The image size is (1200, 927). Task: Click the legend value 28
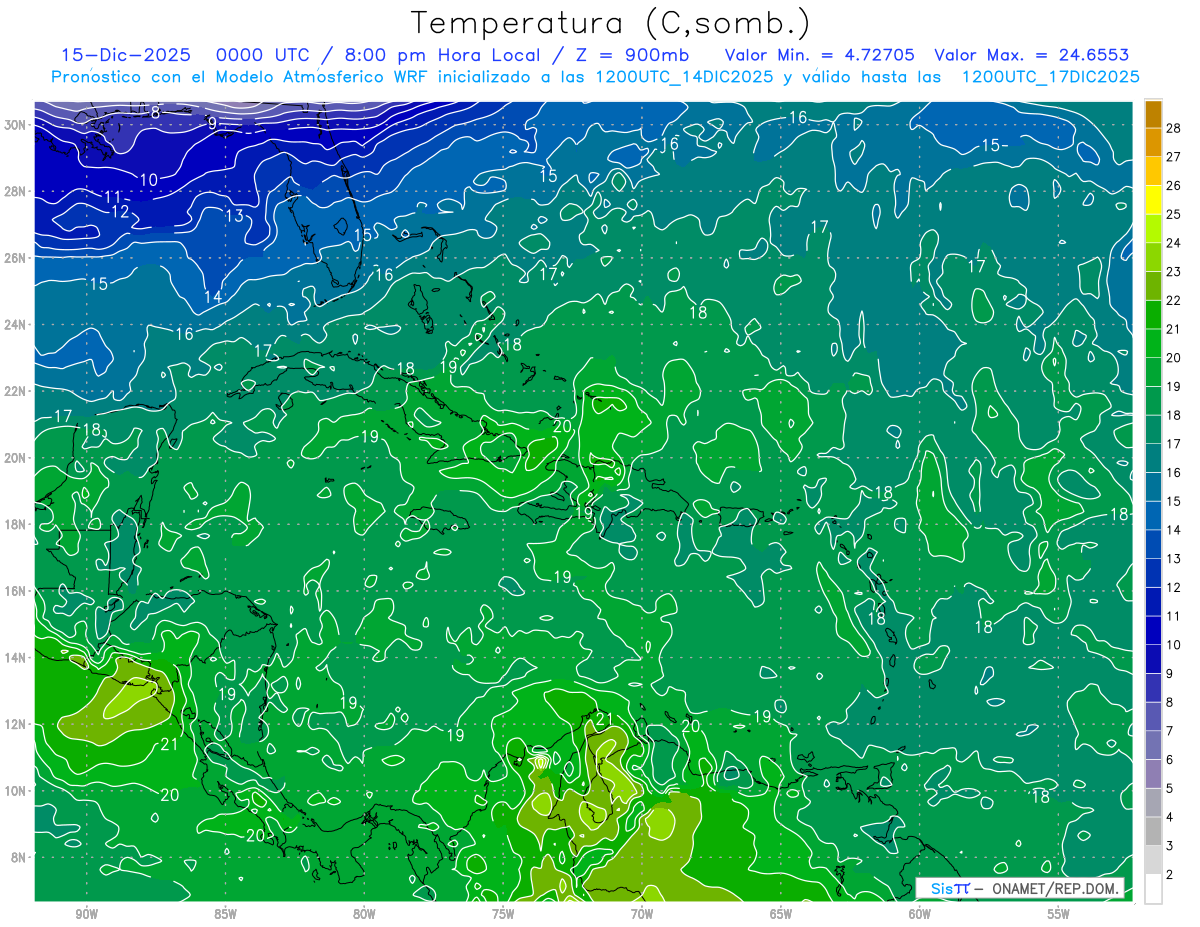[x=1174, y=128]
